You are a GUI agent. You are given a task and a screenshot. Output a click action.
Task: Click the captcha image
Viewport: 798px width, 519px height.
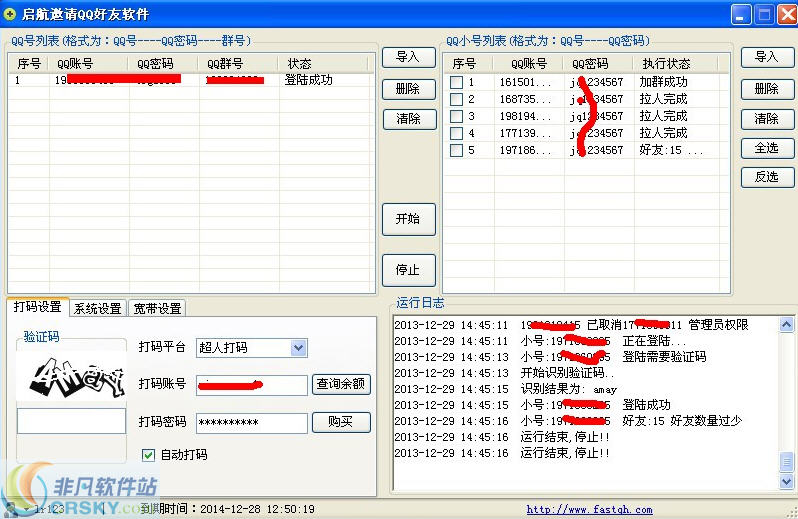click(x=72, y=377)
